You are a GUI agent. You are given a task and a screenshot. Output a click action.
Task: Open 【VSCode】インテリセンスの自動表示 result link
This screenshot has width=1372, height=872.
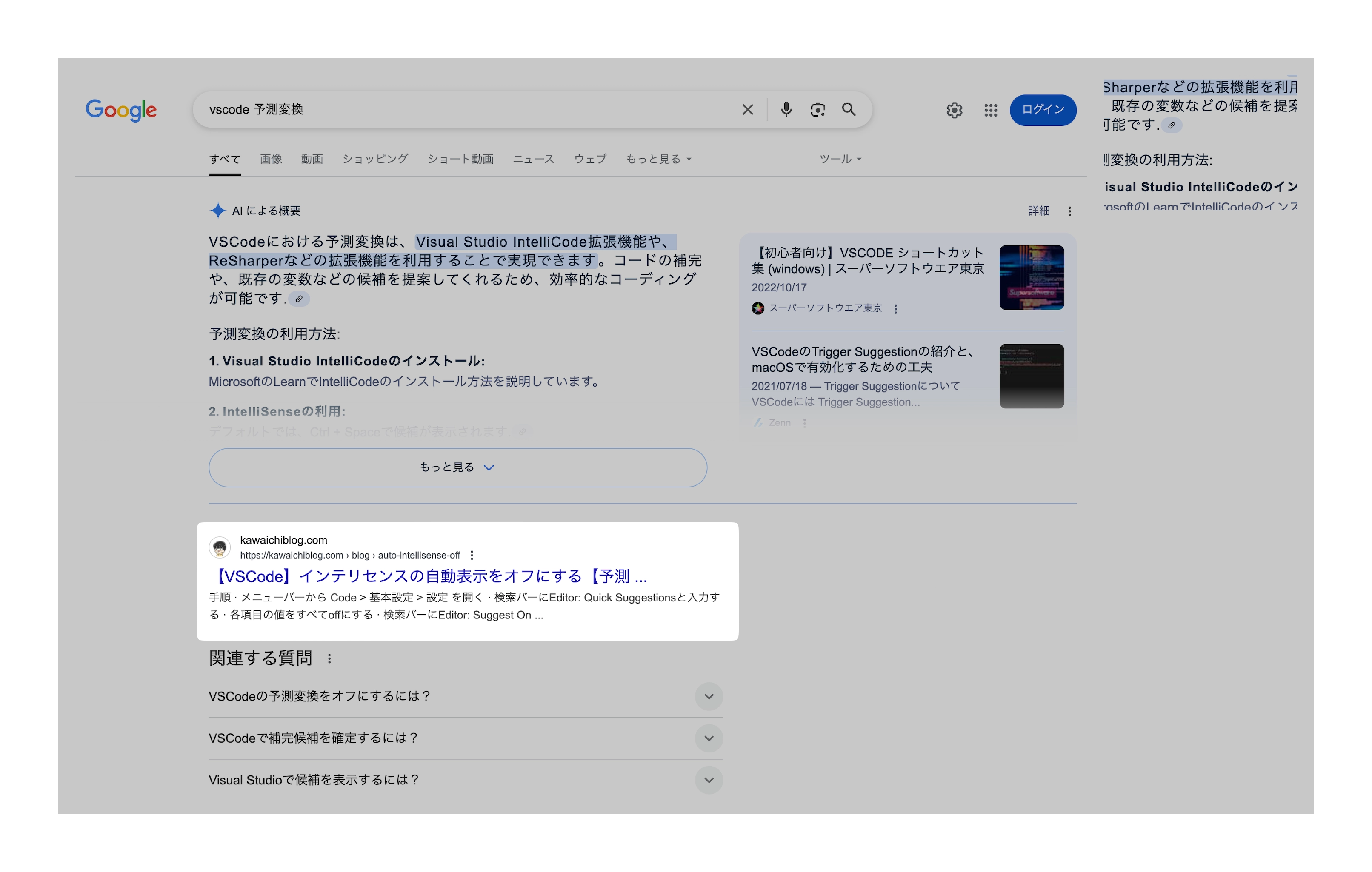[431, 576]
